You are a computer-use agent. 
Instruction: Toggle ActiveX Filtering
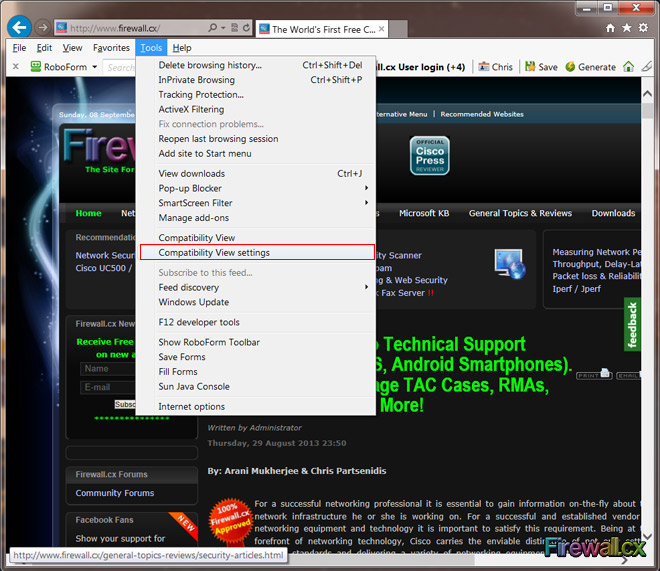point(257,109)
